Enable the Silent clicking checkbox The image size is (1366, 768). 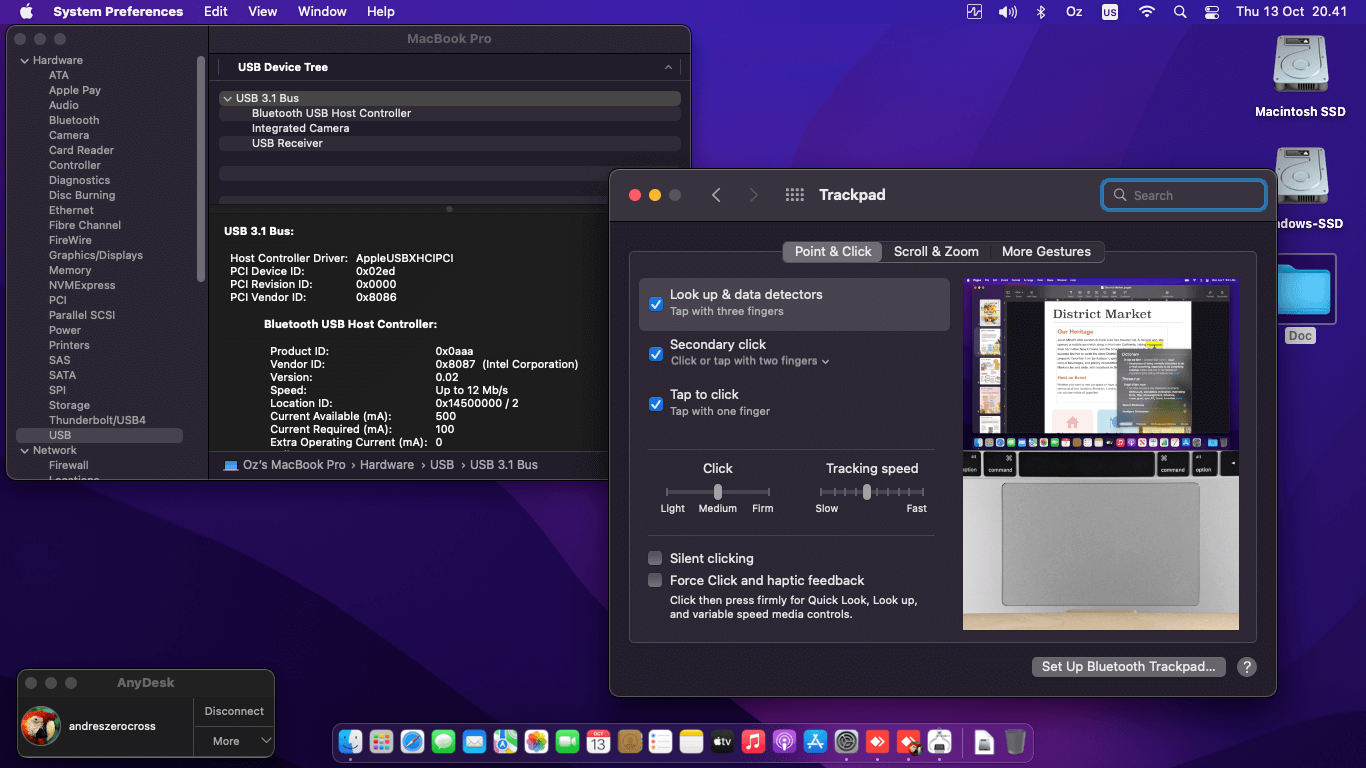coord(655,558)
